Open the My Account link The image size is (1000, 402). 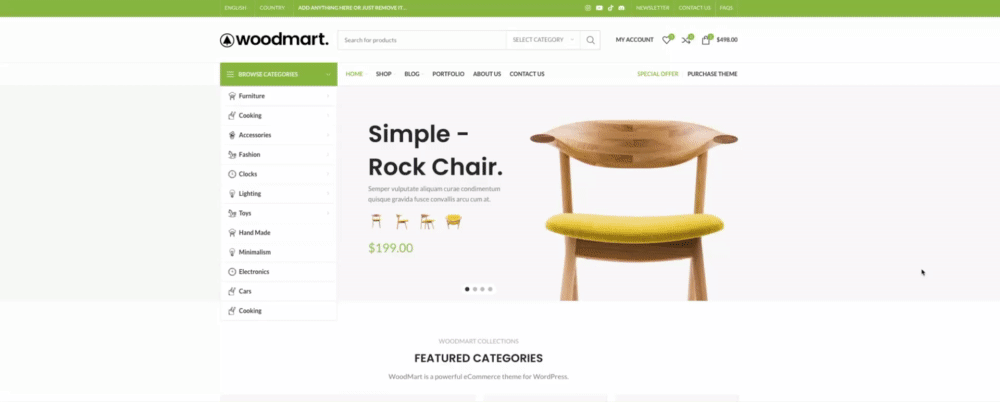(635, 40)
